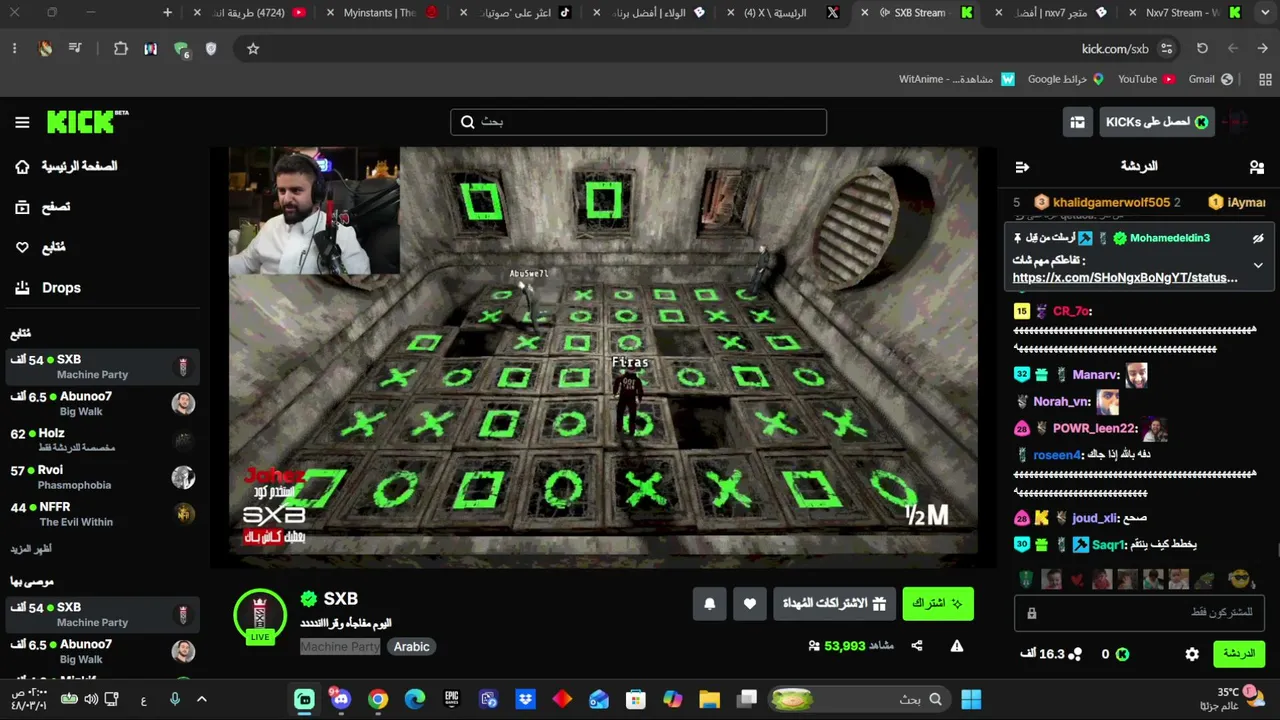Screen dimensions: 1280x720
Task: Open a new browser tab with plus
Action: tap(167, 13)
